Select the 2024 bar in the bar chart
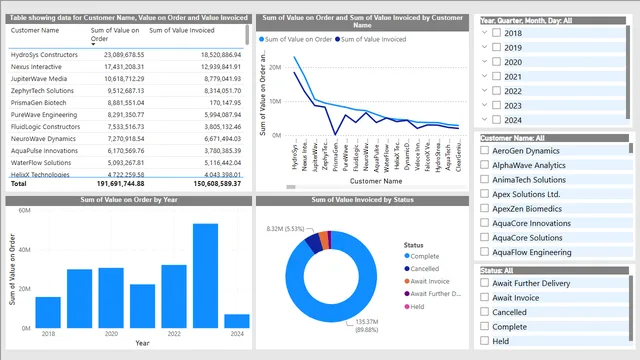640x360 pixels. [x=237, y=321]
